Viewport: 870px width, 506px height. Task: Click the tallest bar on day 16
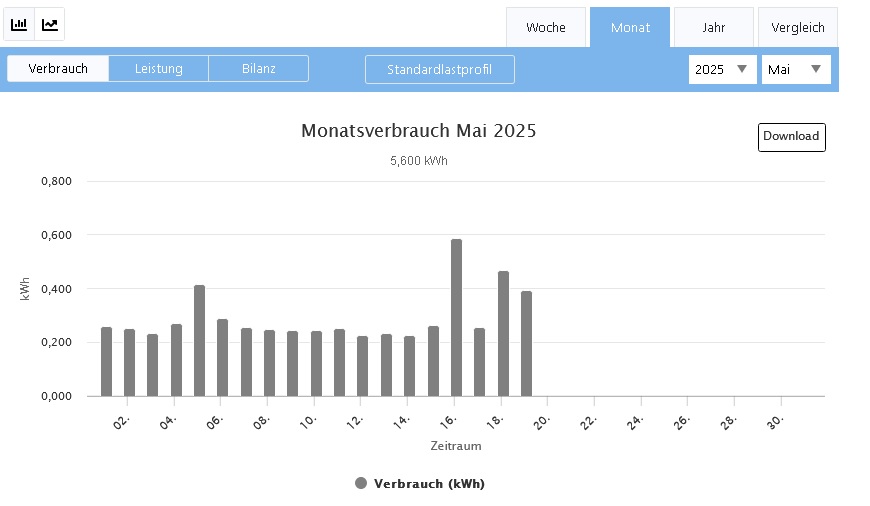pos(456,318)
